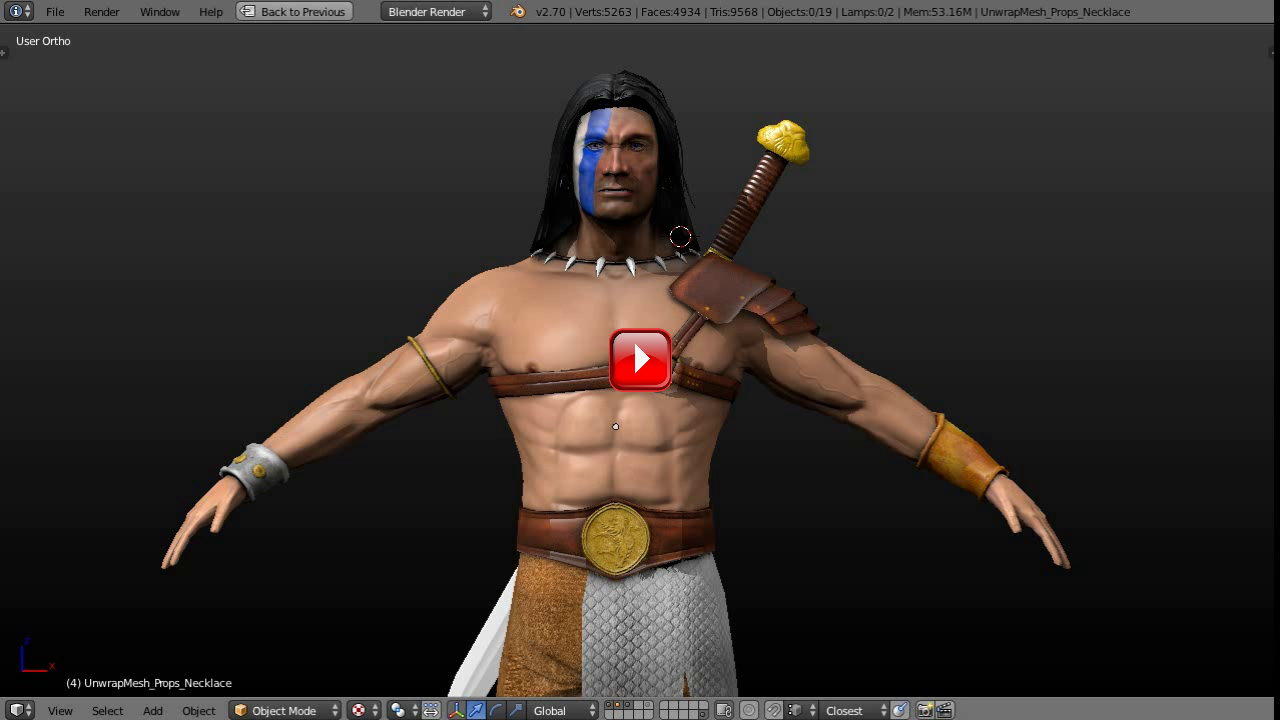Image resolution: width=1280 pixels, height=720 pixels.
Task: Open the Select menu in 3D viewport
Action: pyautogui.click(x=107, y=711)
